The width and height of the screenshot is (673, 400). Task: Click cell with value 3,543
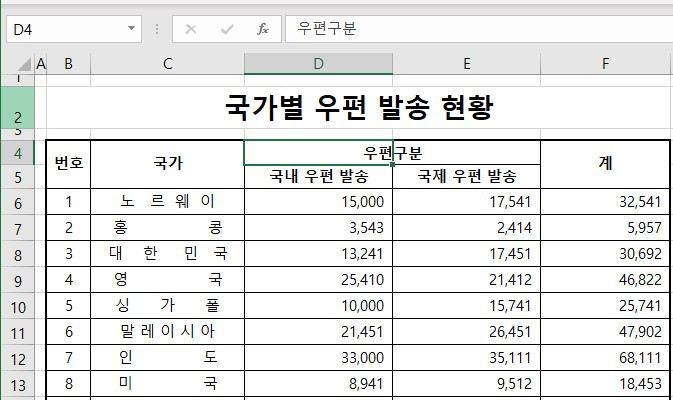click(x=318, y=228)
